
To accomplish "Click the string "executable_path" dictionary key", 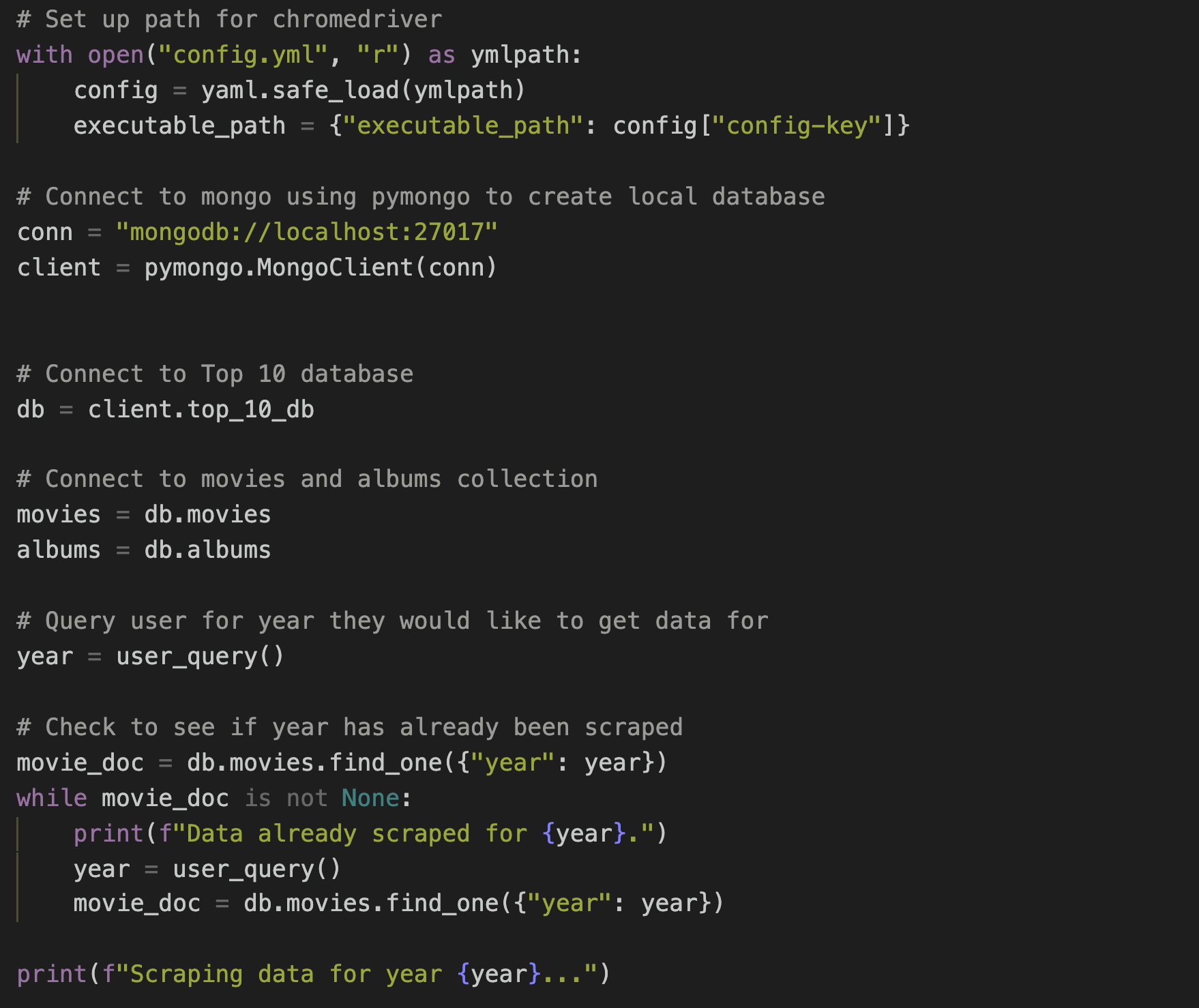I will pos(462,125).
